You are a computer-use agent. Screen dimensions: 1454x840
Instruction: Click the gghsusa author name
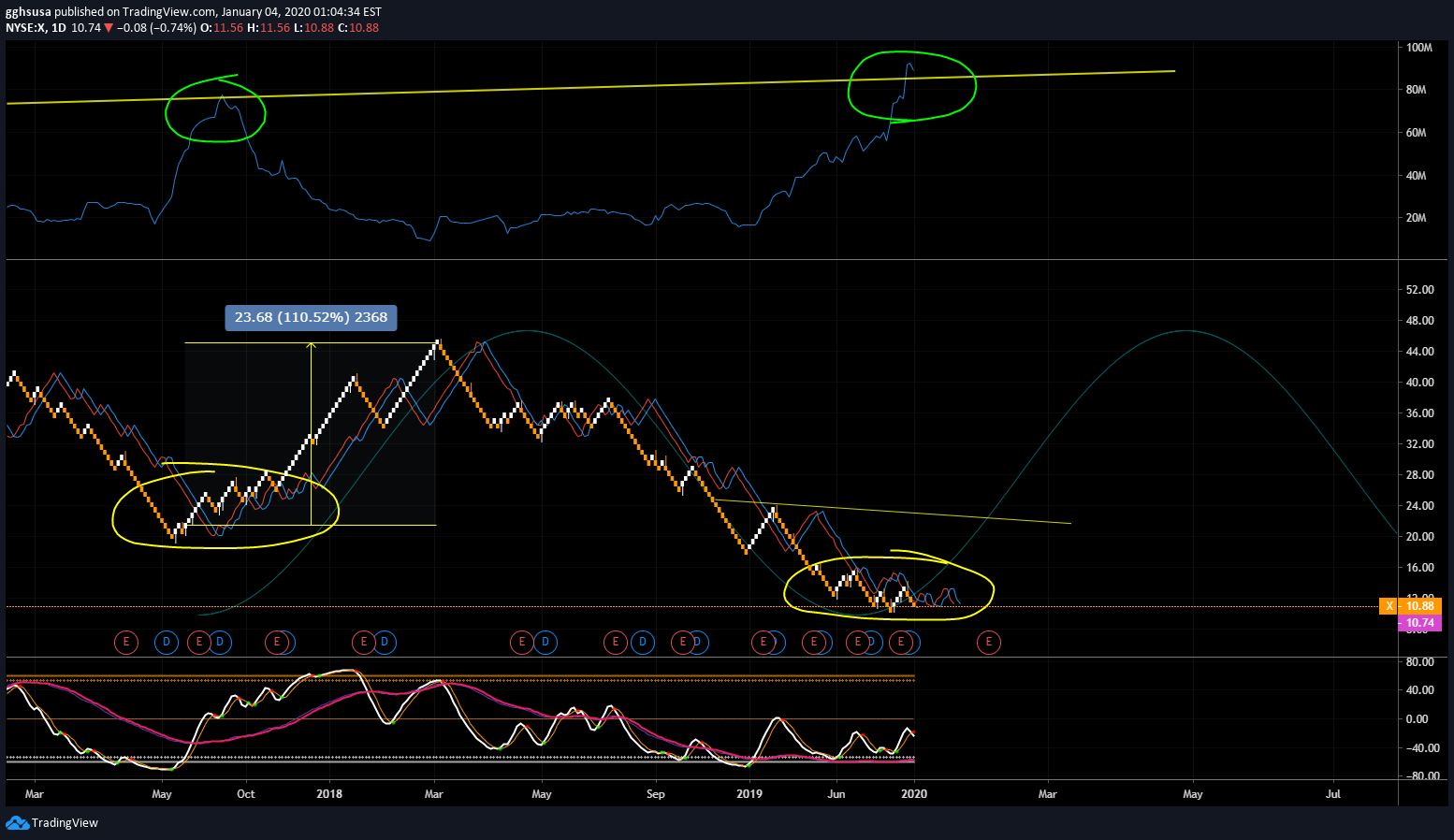(28, 12)
